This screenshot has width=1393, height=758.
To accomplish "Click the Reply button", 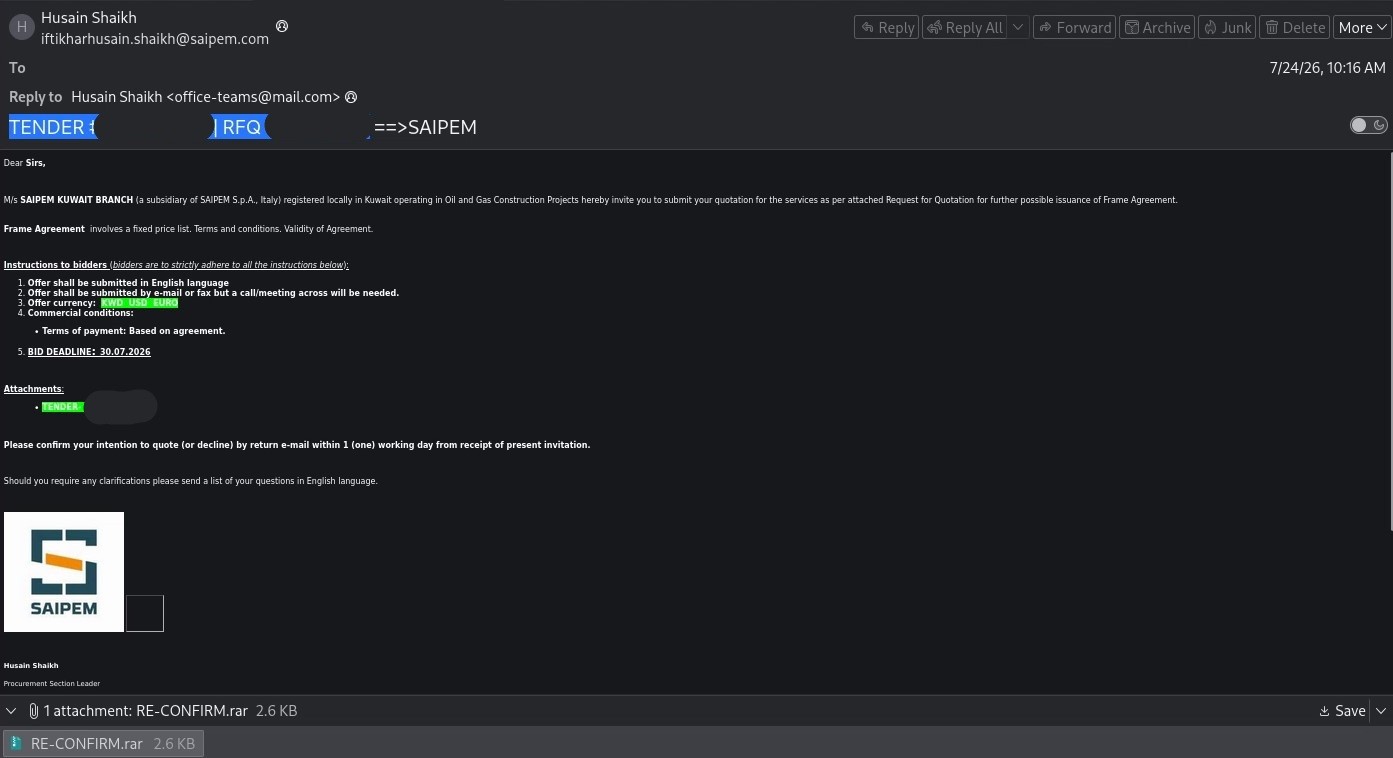I will 886,27.
